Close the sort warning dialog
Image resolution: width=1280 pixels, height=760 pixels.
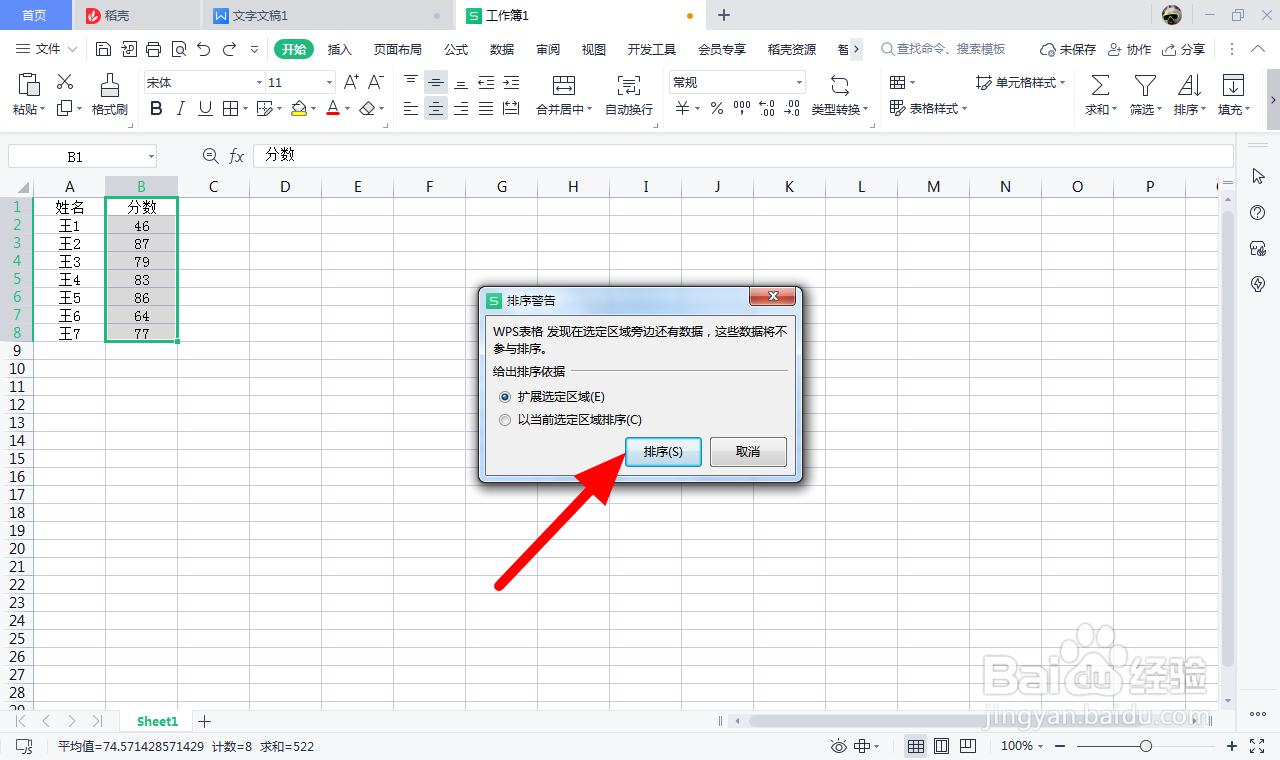(x=772, y=297)
